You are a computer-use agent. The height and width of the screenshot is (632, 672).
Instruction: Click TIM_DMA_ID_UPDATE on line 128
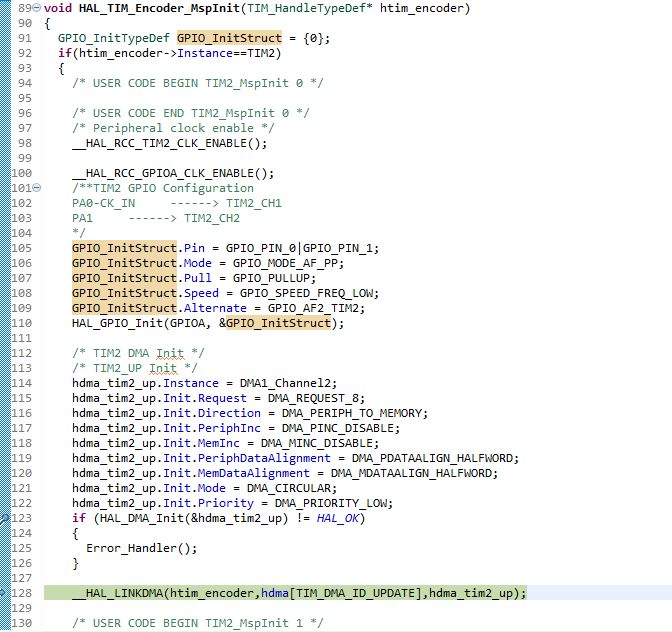point(355,593)
